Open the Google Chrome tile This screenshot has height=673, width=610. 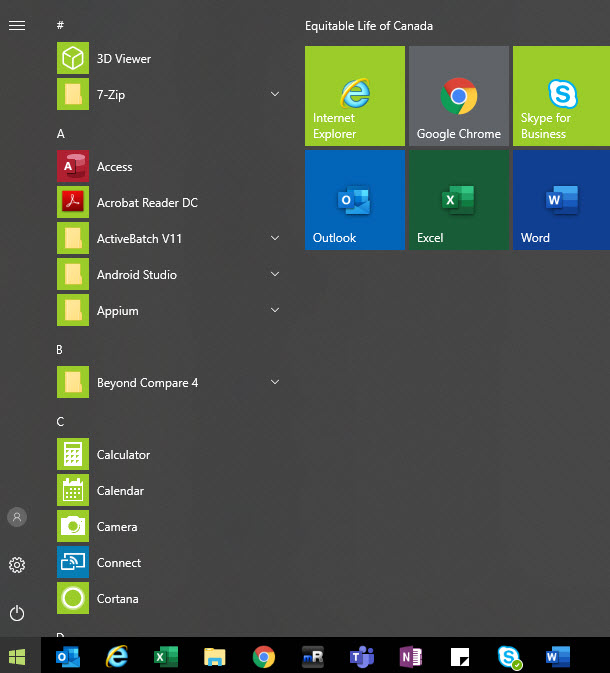[458, 96]
